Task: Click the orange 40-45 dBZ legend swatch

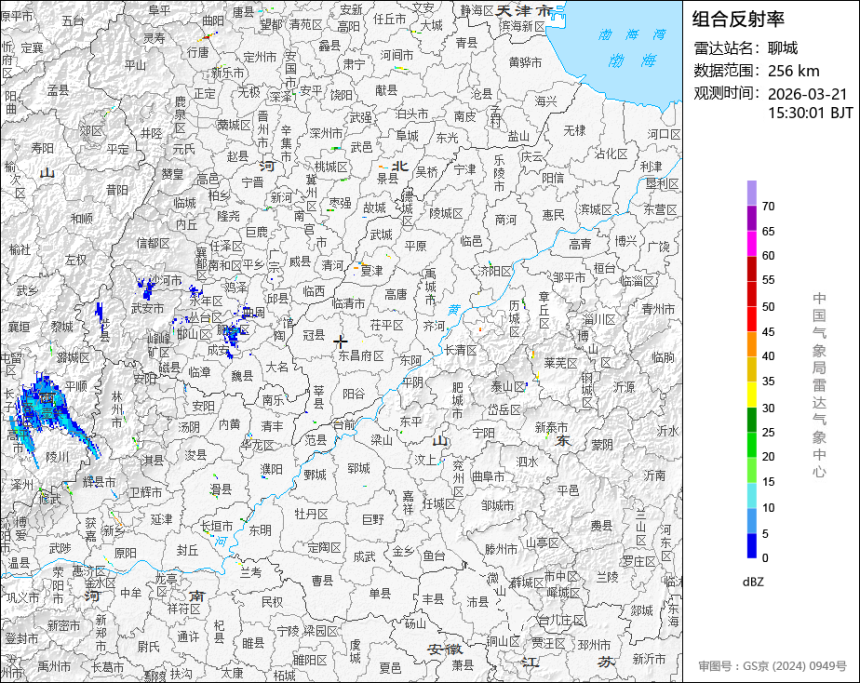Action: point(751,344)
